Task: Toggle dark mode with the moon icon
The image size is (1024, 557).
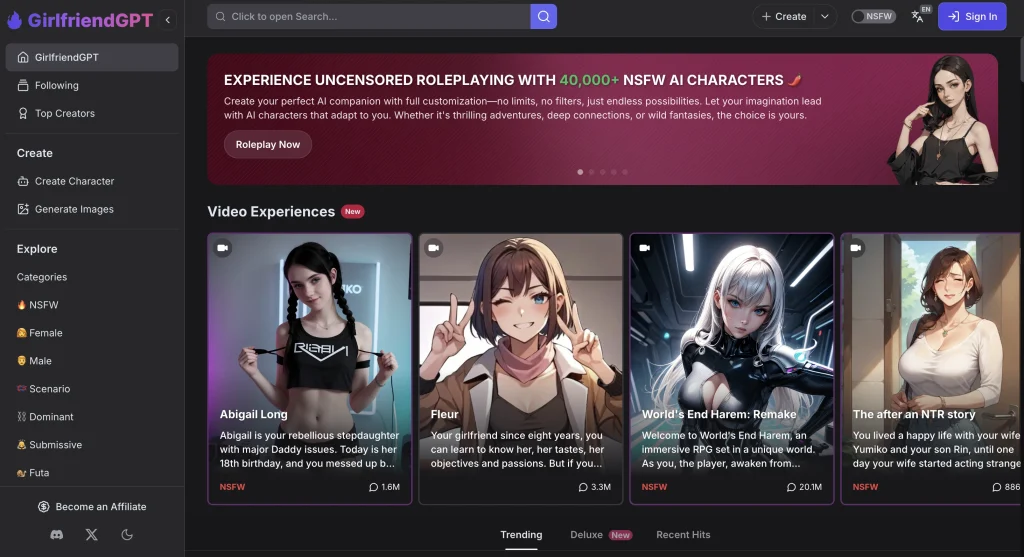Action: (127, 535)
